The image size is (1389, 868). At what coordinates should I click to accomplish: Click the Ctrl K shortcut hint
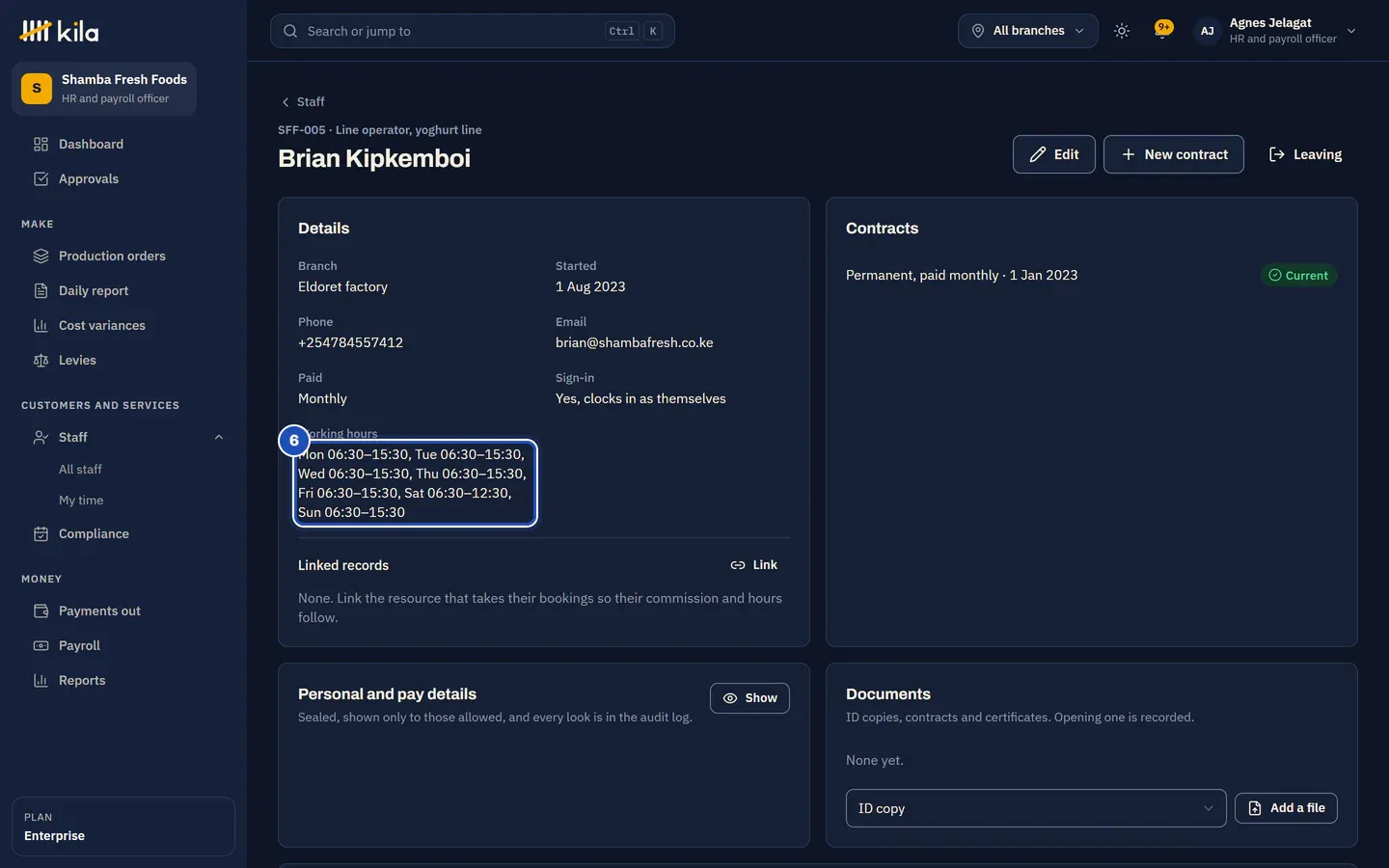pyautogui.click(x=634, y=31)
